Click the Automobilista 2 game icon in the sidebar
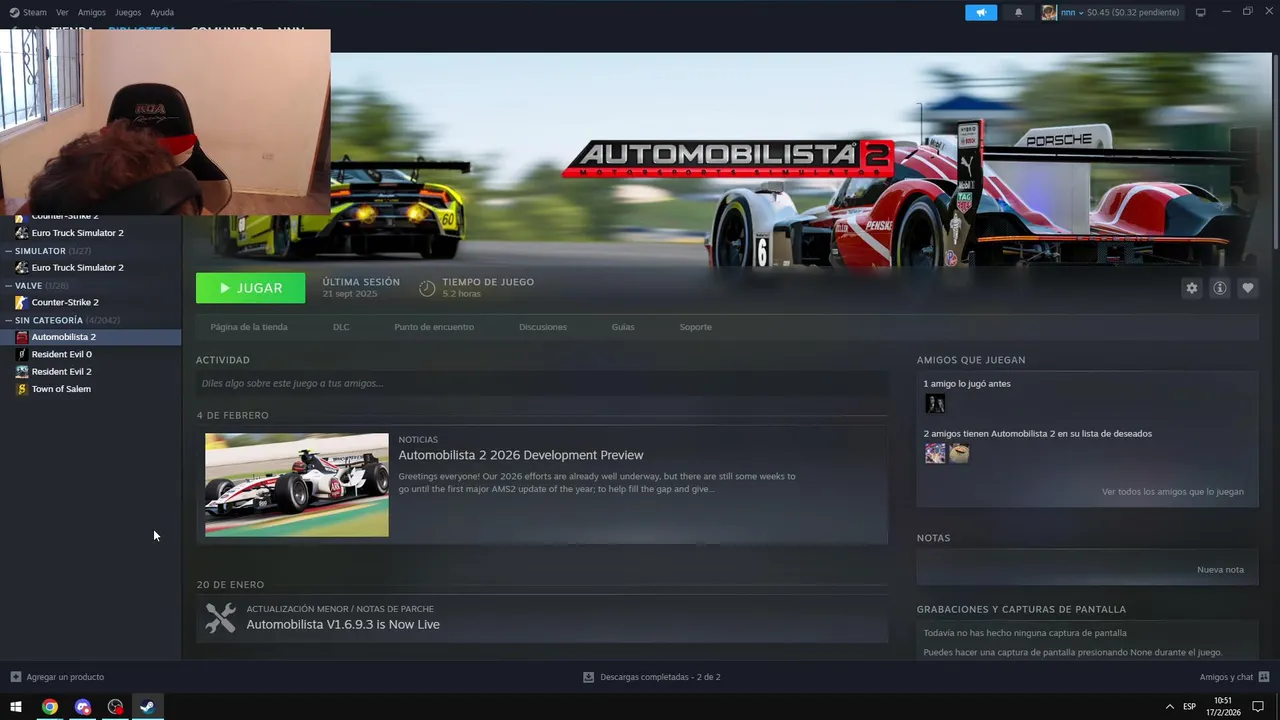This screenshot has height=720, width=1280. click(x=22, y=337)
